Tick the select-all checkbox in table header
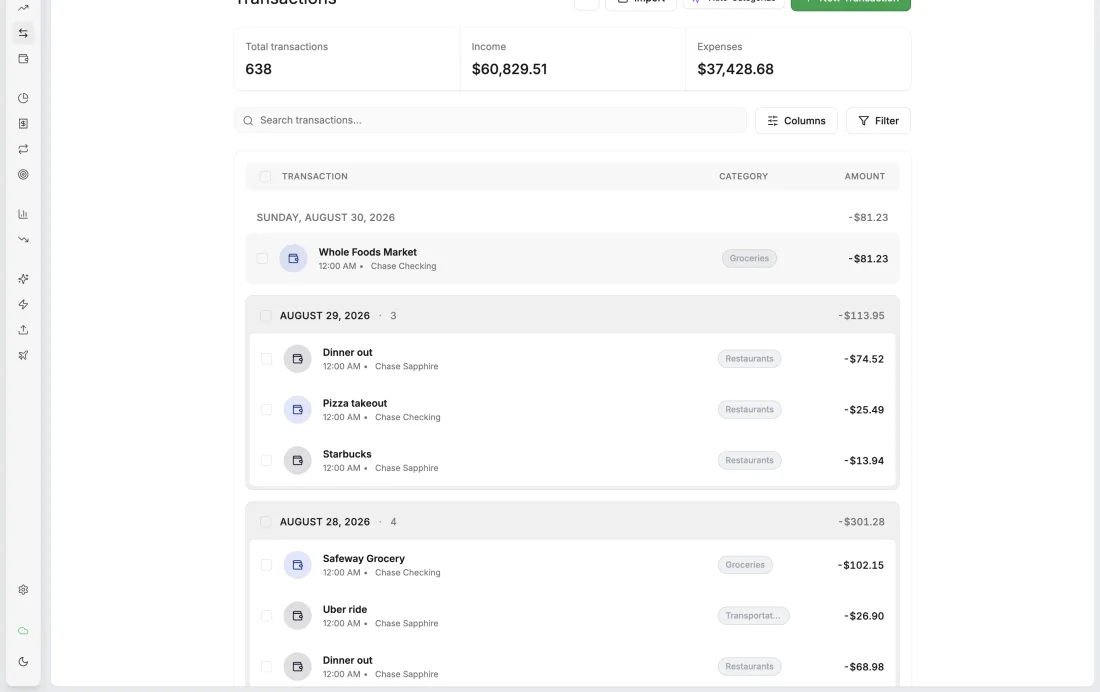The height and width of the screenshot is (692, 1100). 265,176
